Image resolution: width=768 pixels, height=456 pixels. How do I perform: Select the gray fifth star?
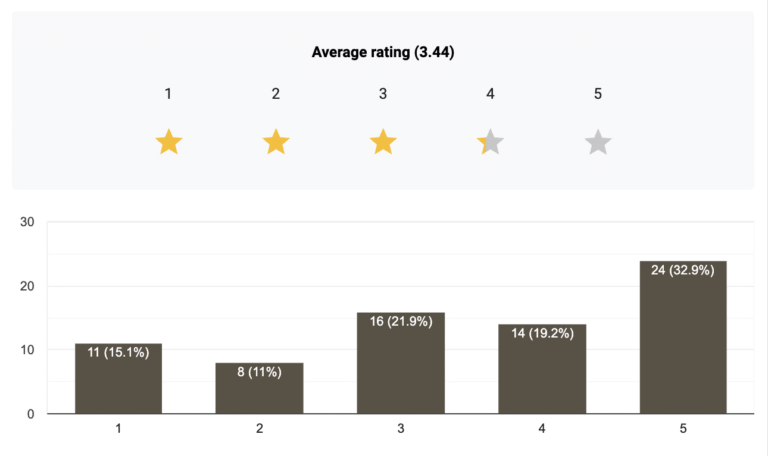click(597, 143)
